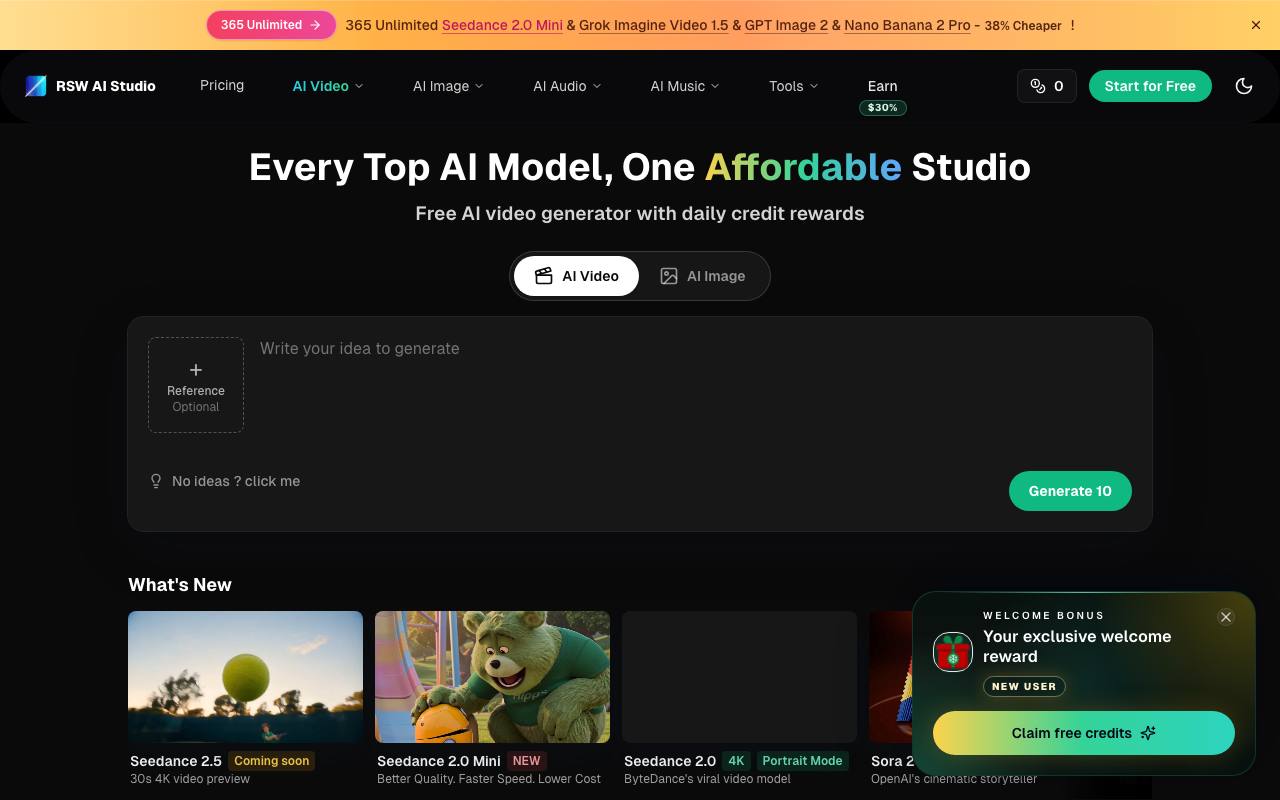Click the 4K badge on Seedance 2.0
This screenshot has height=800, width=1280.
[736, 761]
